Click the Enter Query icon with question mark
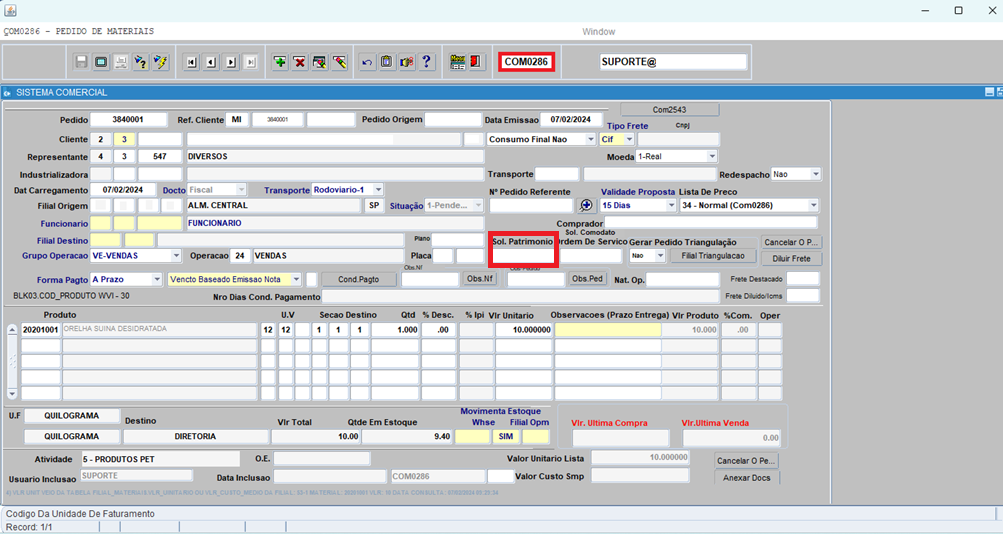 tap(141, 62)
